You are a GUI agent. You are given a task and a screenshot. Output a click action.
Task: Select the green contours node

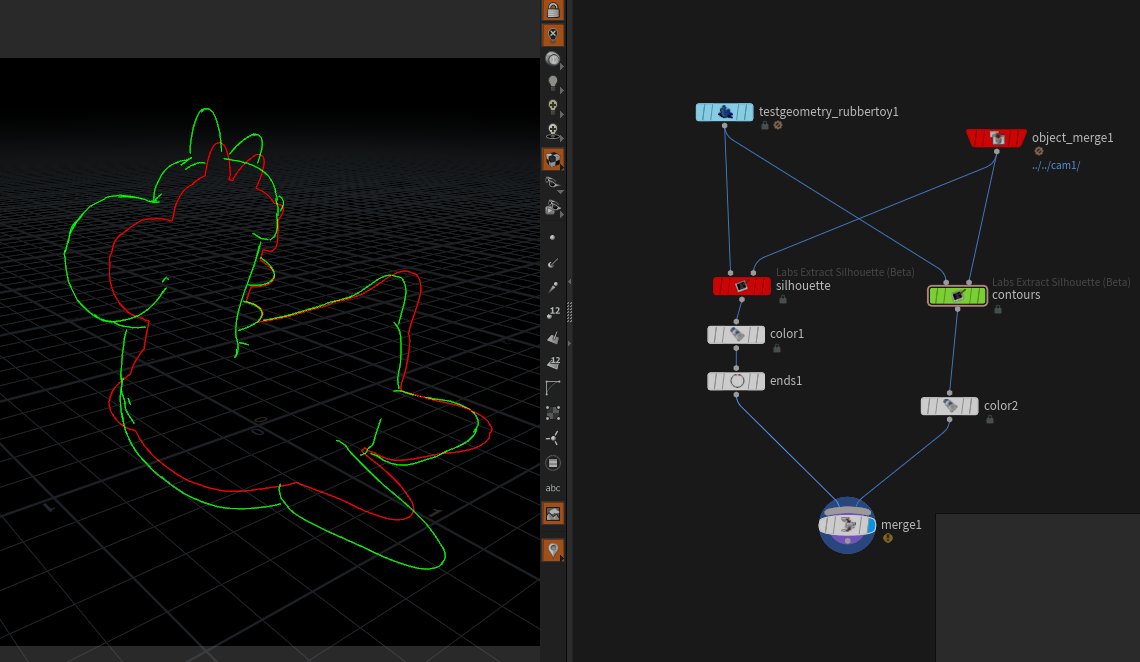pos(958,296)
